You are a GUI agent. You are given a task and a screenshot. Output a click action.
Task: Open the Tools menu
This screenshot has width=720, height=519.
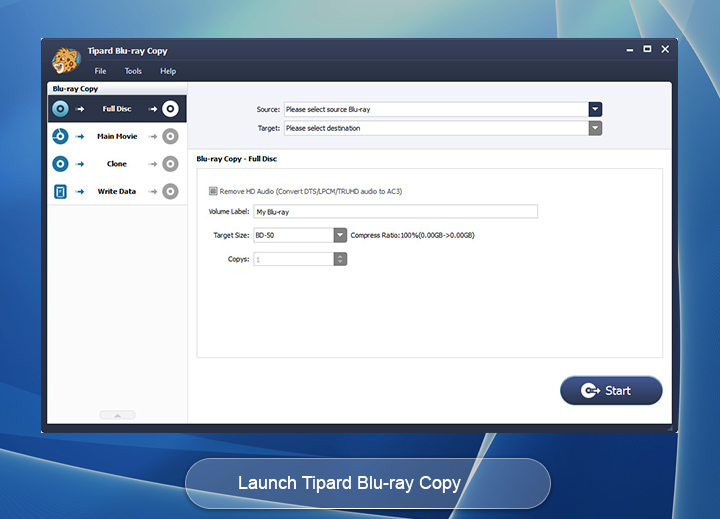[133, 71]
